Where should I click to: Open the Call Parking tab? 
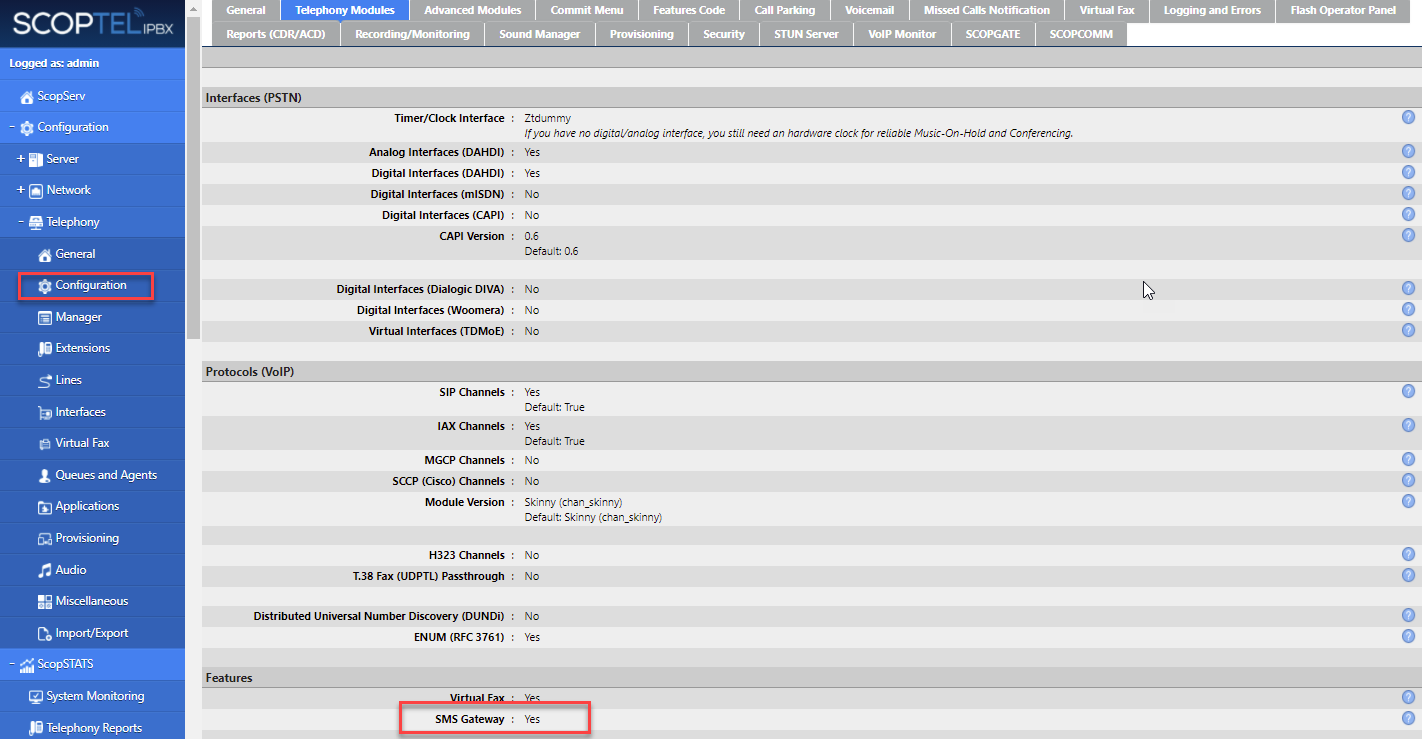coord(785,10)
